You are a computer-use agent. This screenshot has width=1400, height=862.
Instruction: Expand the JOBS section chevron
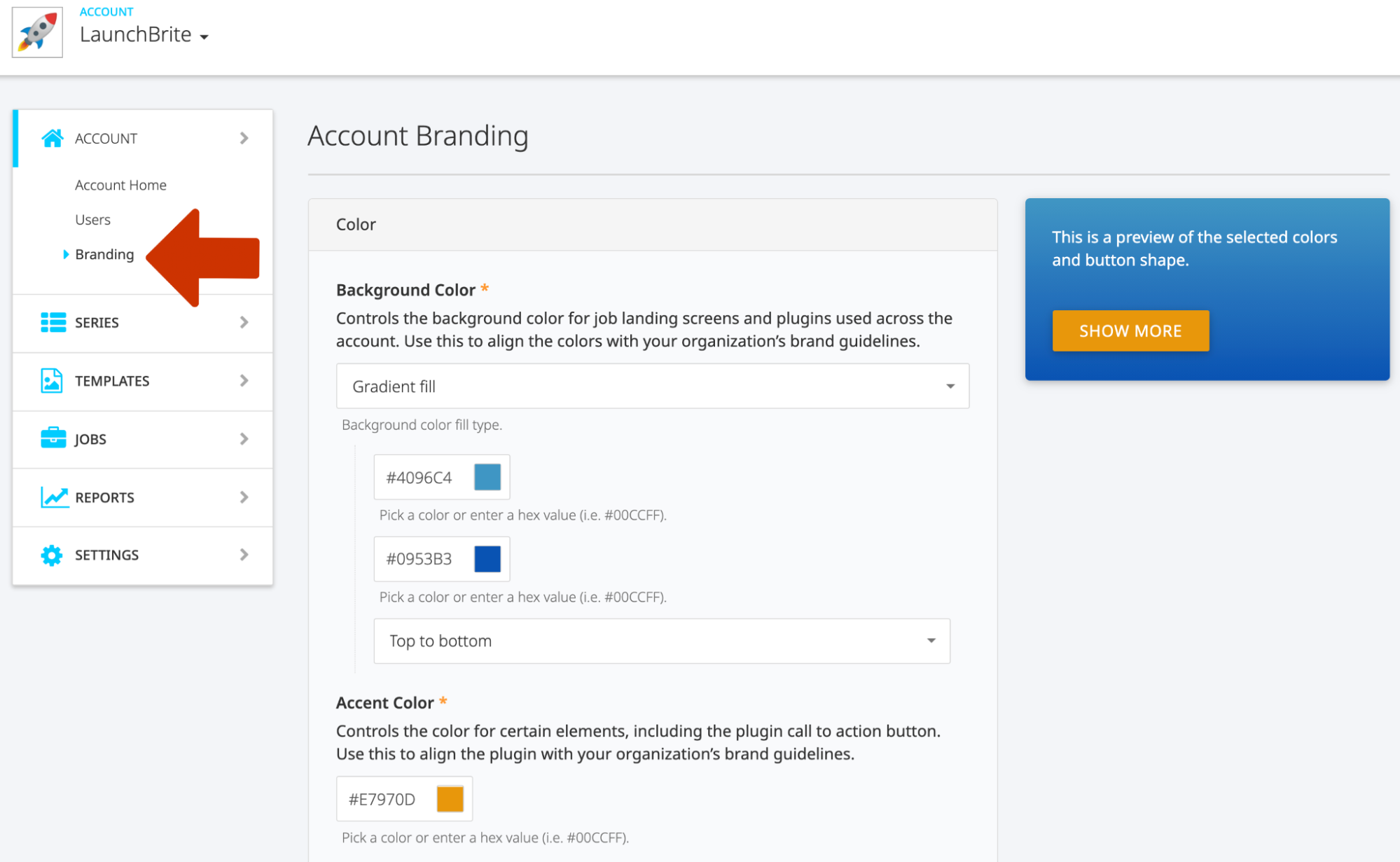pos(244,438)
